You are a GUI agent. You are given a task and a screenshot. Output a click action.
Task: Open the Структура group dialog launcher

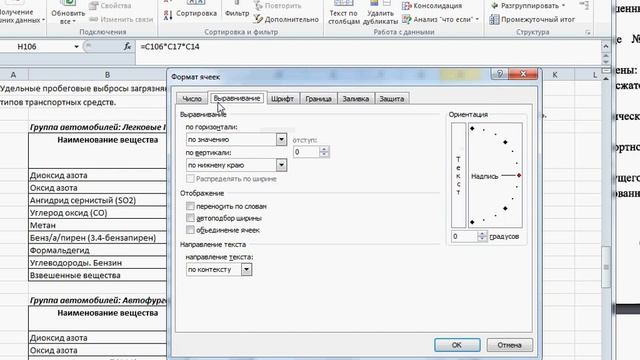[x=588, y=32]
